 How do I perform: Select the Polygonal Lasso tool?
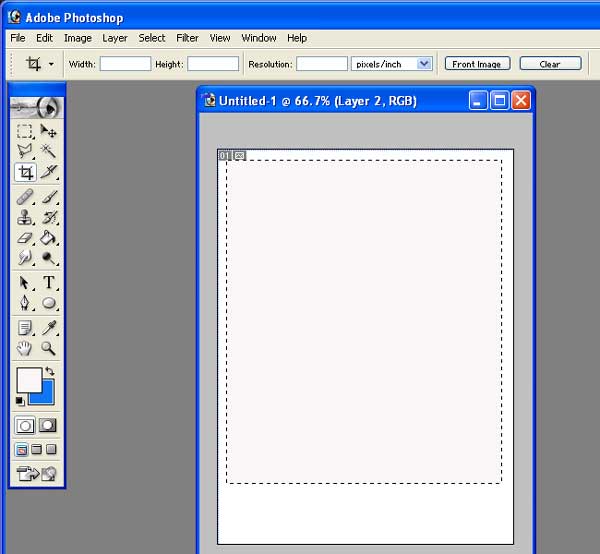pos(25,151)
